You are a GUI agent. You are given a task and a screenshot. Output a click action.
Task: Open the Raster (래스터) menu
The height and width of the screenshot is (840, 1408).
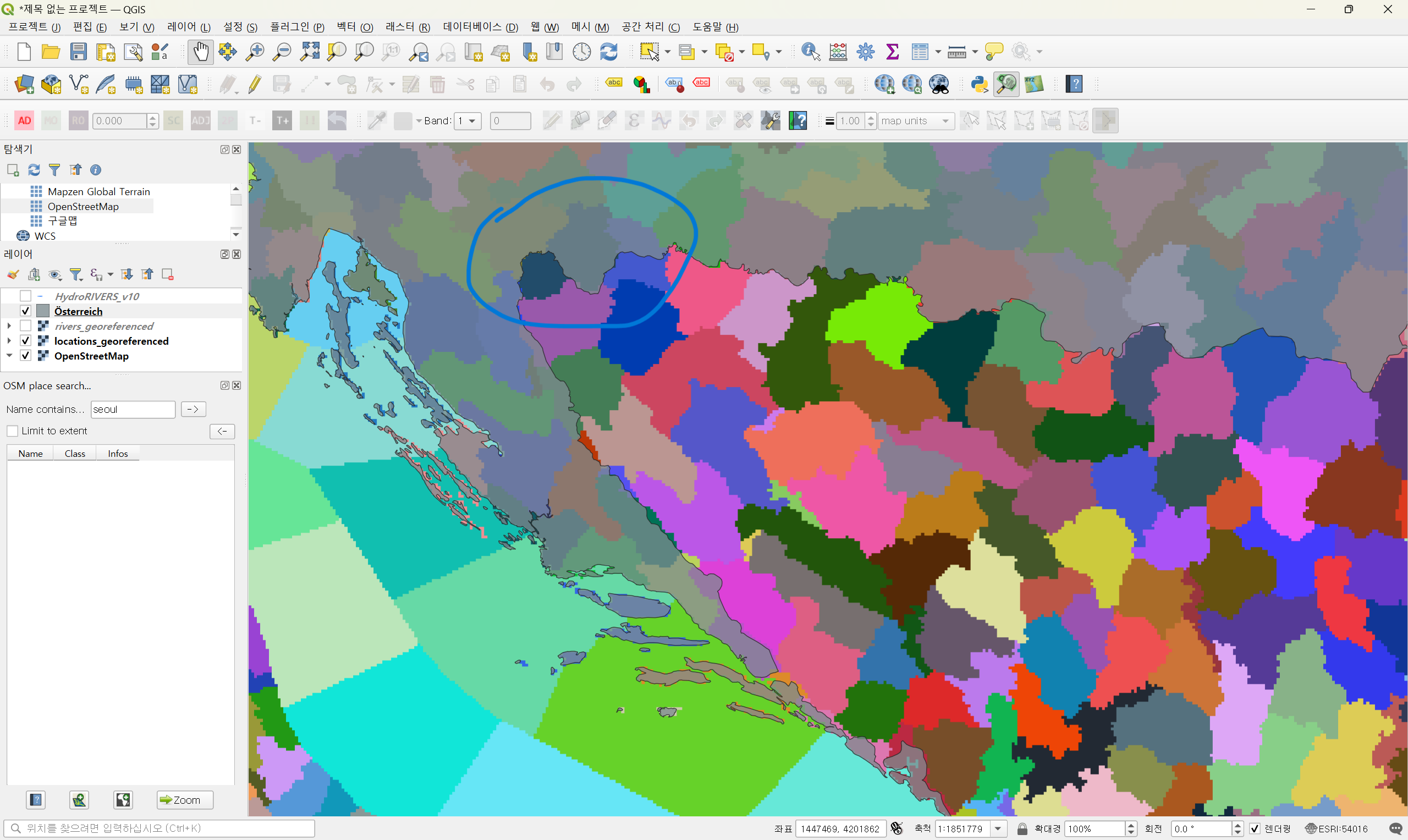[x=408, y=26]
